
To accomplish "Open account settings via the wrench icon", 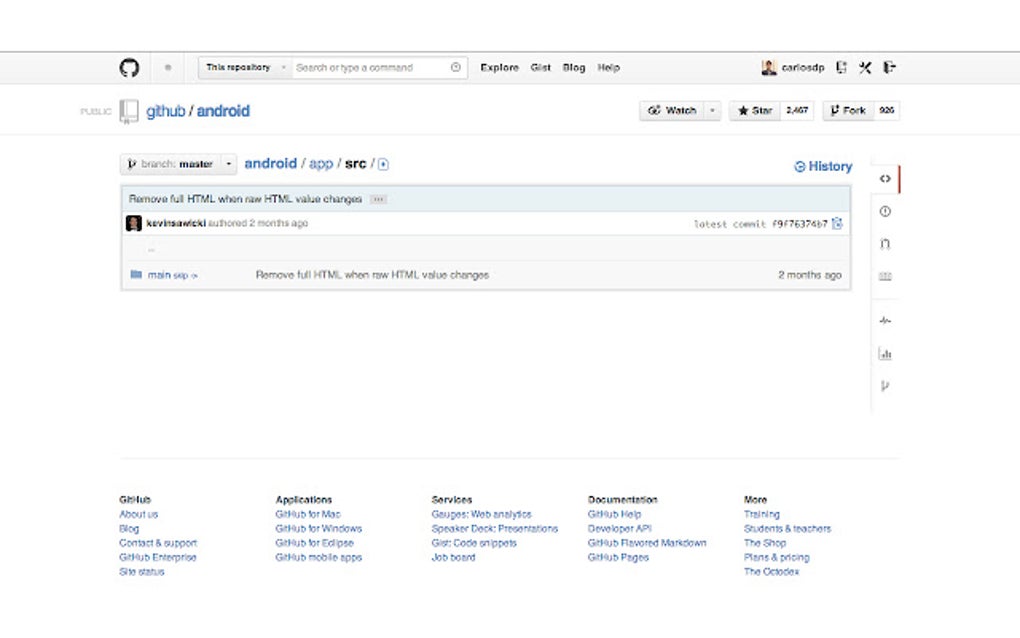I will (x=865, y=66).
